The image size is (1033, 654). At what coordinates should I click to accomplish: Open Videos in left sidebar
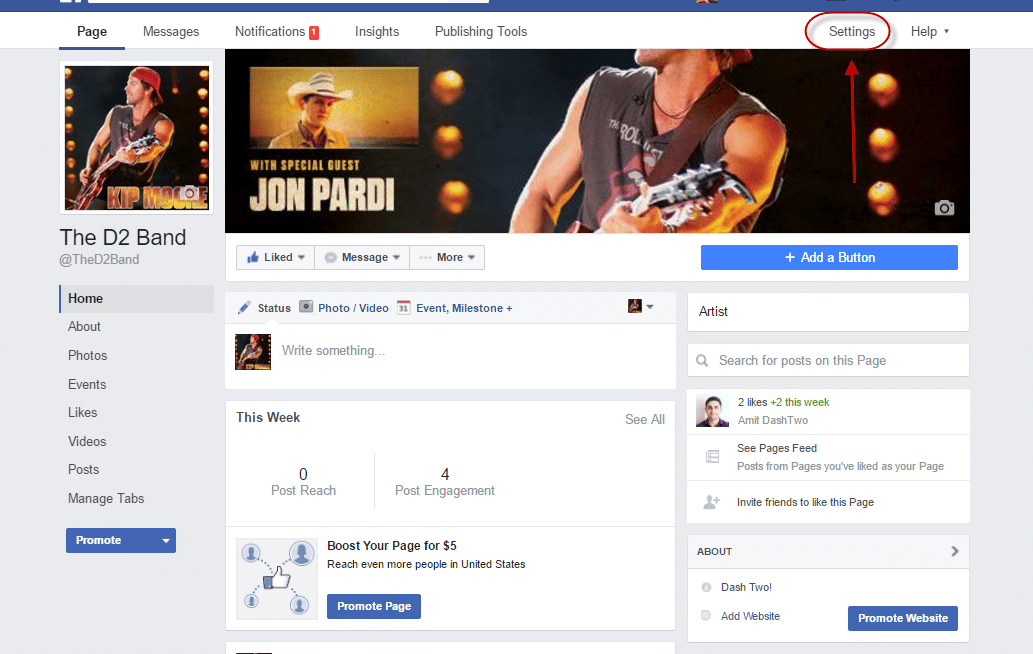click(x=87, y=441)
